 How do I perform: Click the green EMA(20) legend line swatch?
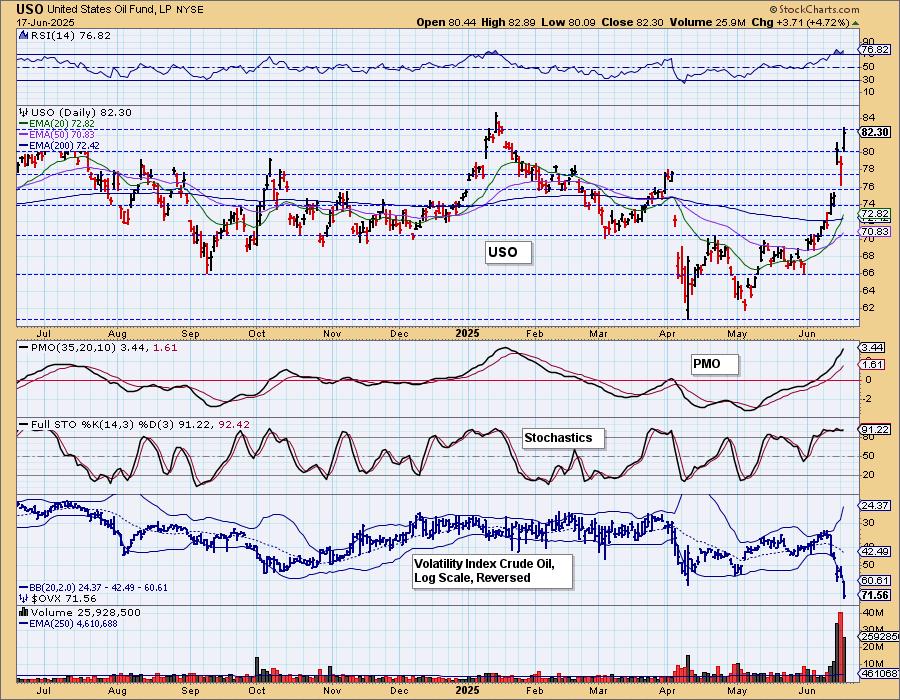(x=24, y=123)
